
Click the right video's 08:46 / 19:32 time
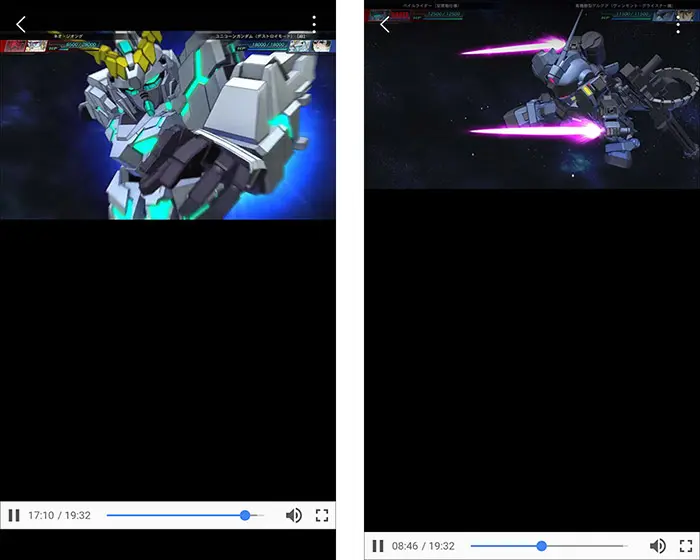[x=423, y=546]
